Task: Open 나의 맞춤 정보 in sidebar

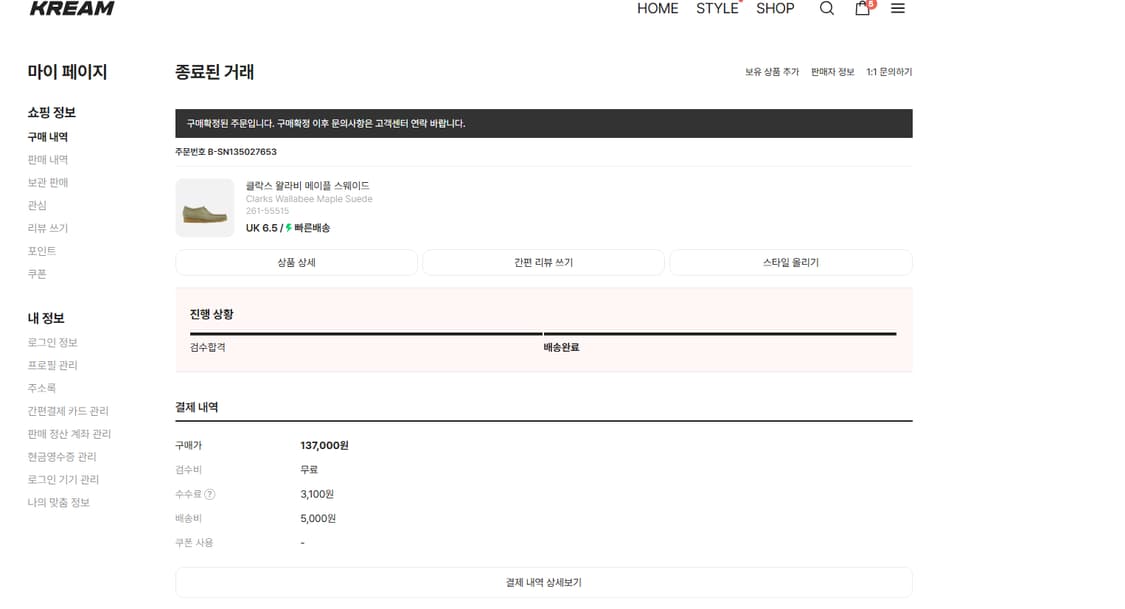Action: pyautogui.click(x=59, y=503)
